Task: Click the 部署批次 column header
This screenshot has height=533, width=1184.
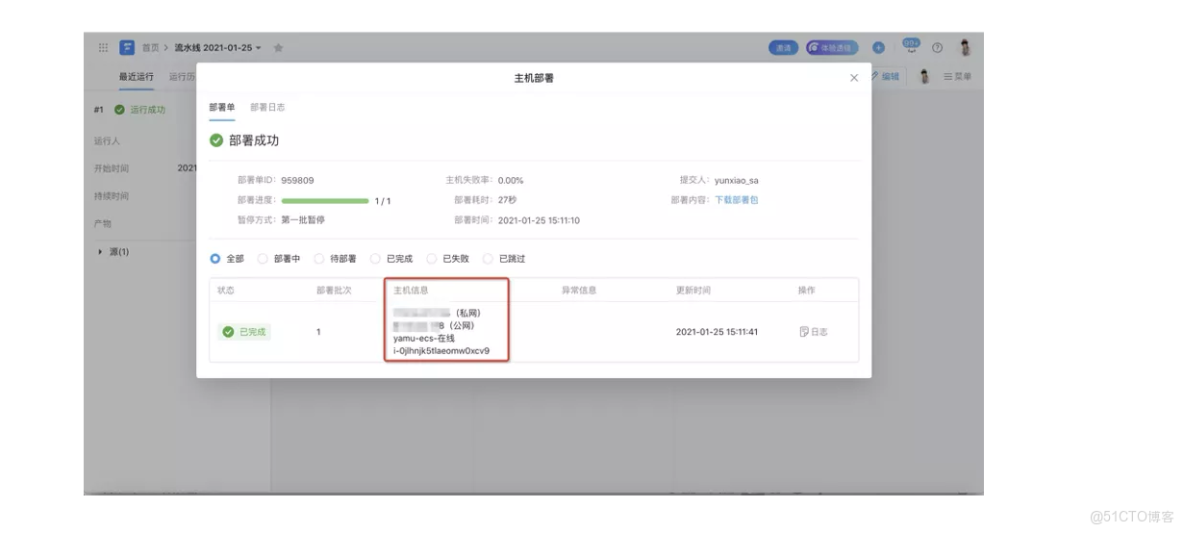Action: coord(334,290)
